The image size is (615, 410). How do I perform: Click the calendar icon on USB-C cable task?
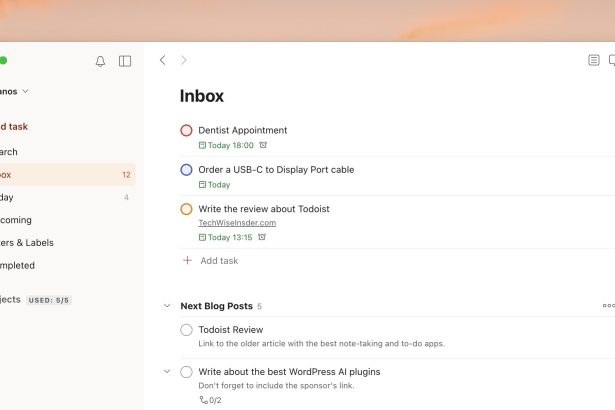(202, 185)
